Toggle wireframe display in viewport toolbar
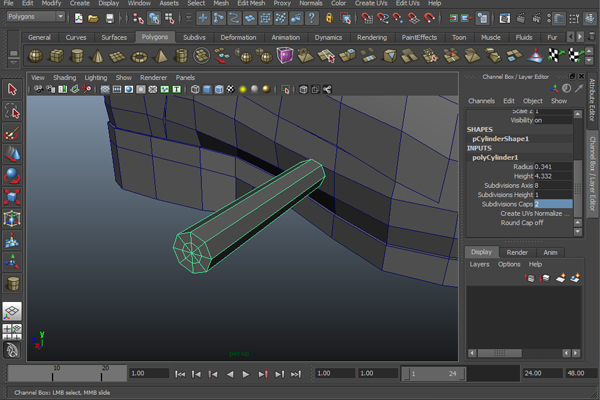Image resolution: width=600 pixels, height=400 pixels. click(195, 89)
